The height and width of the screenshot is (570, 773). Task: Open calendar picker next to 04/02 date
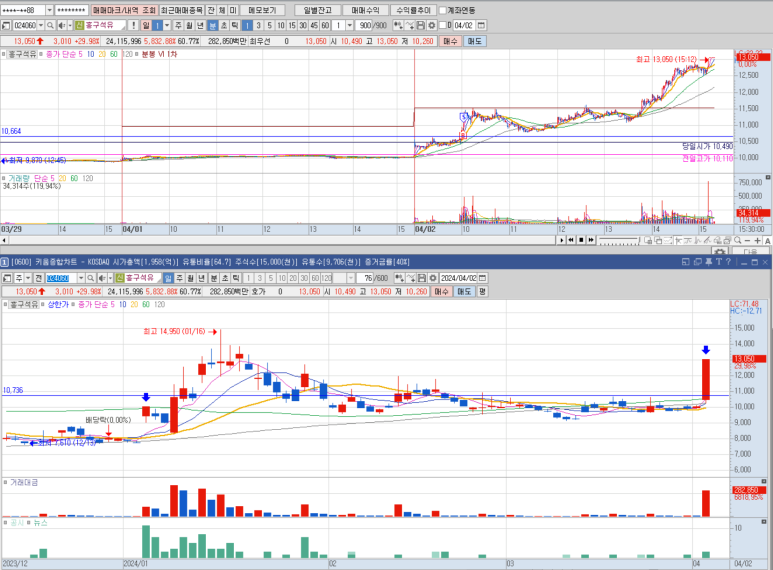[481, 25]
